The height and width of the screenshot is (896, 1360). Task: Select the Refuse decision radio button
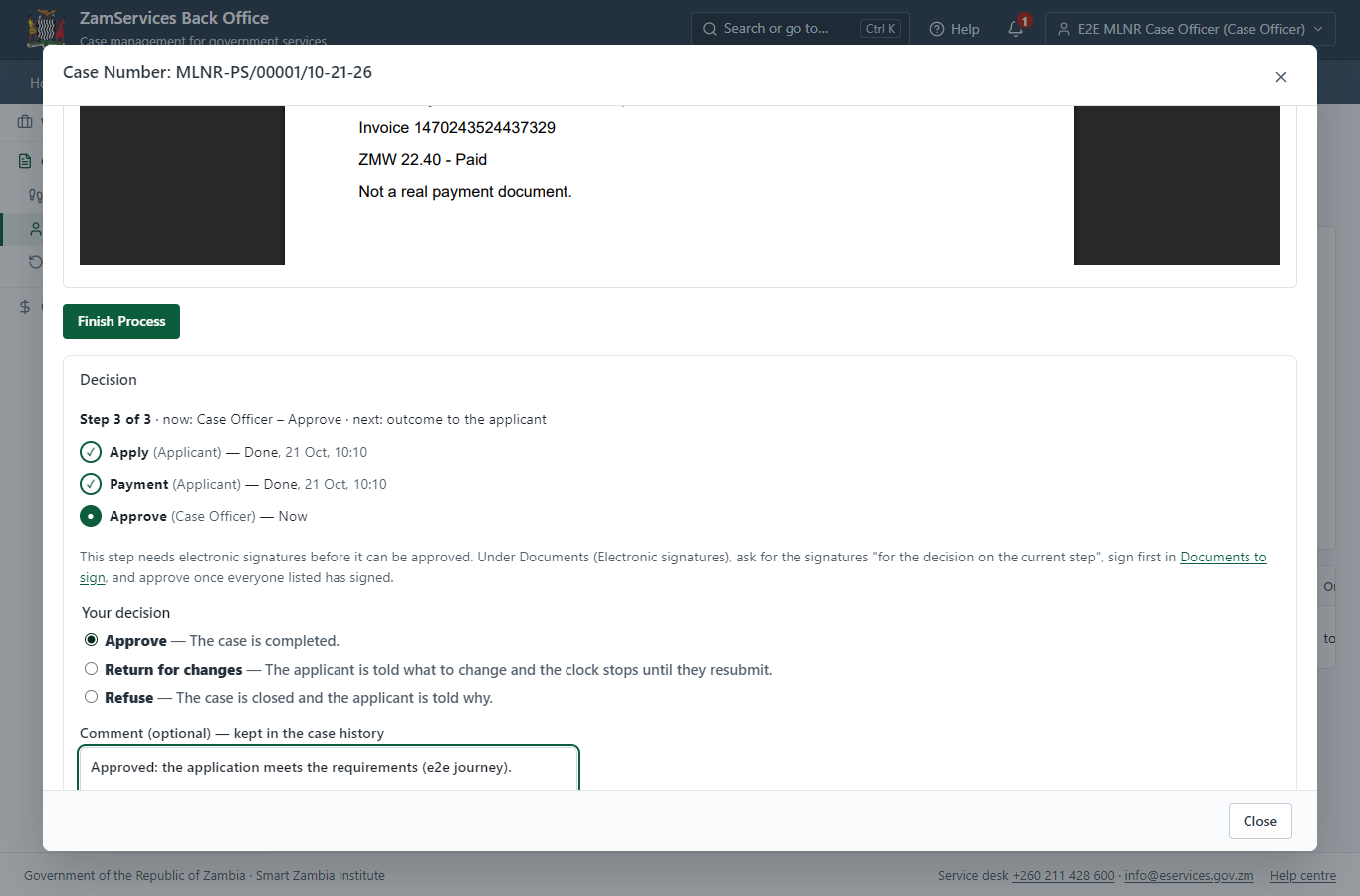tap(92, 697)
